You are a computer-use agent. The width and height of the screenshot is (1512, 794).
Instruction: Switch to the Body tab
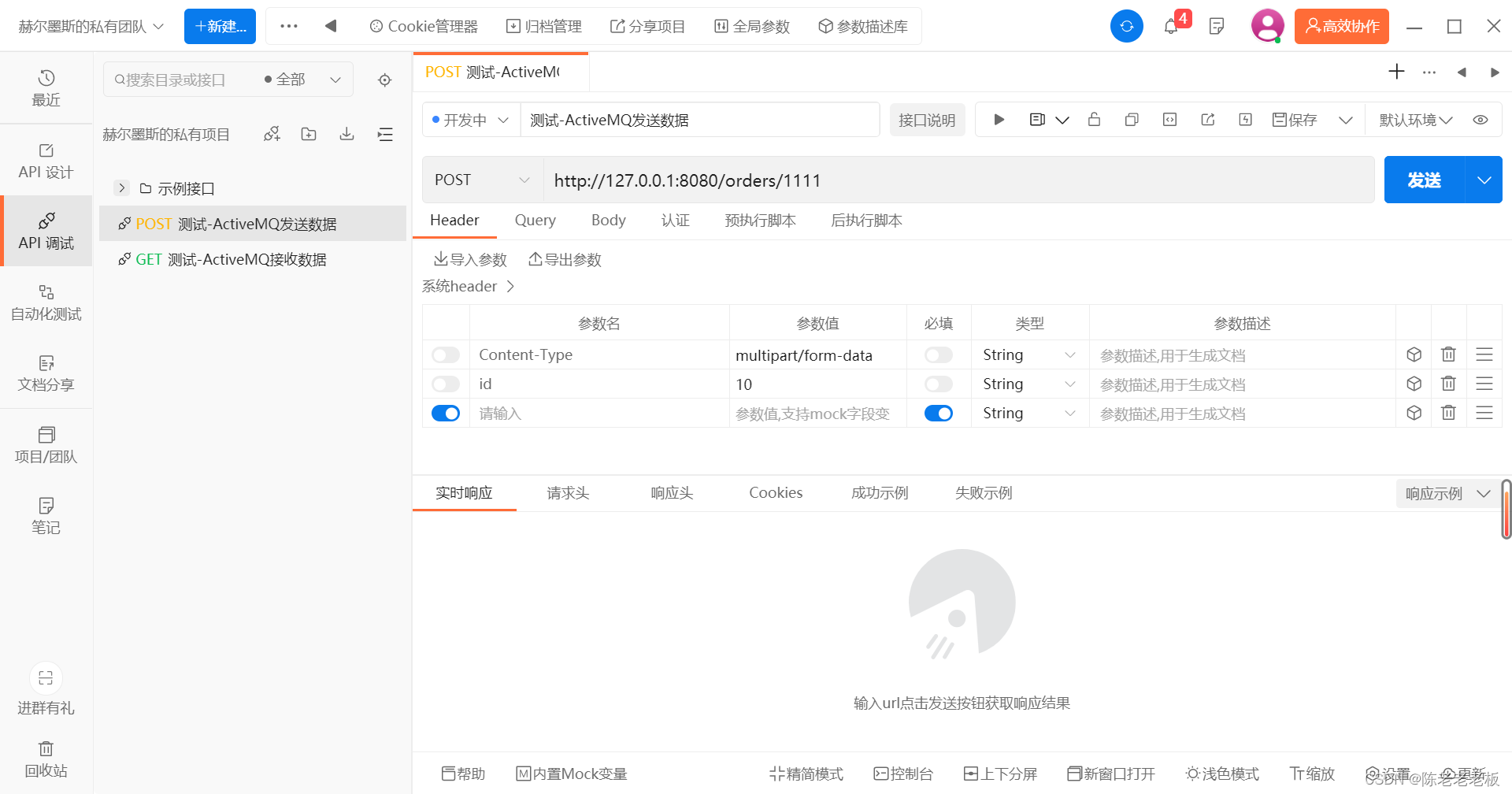608,221
